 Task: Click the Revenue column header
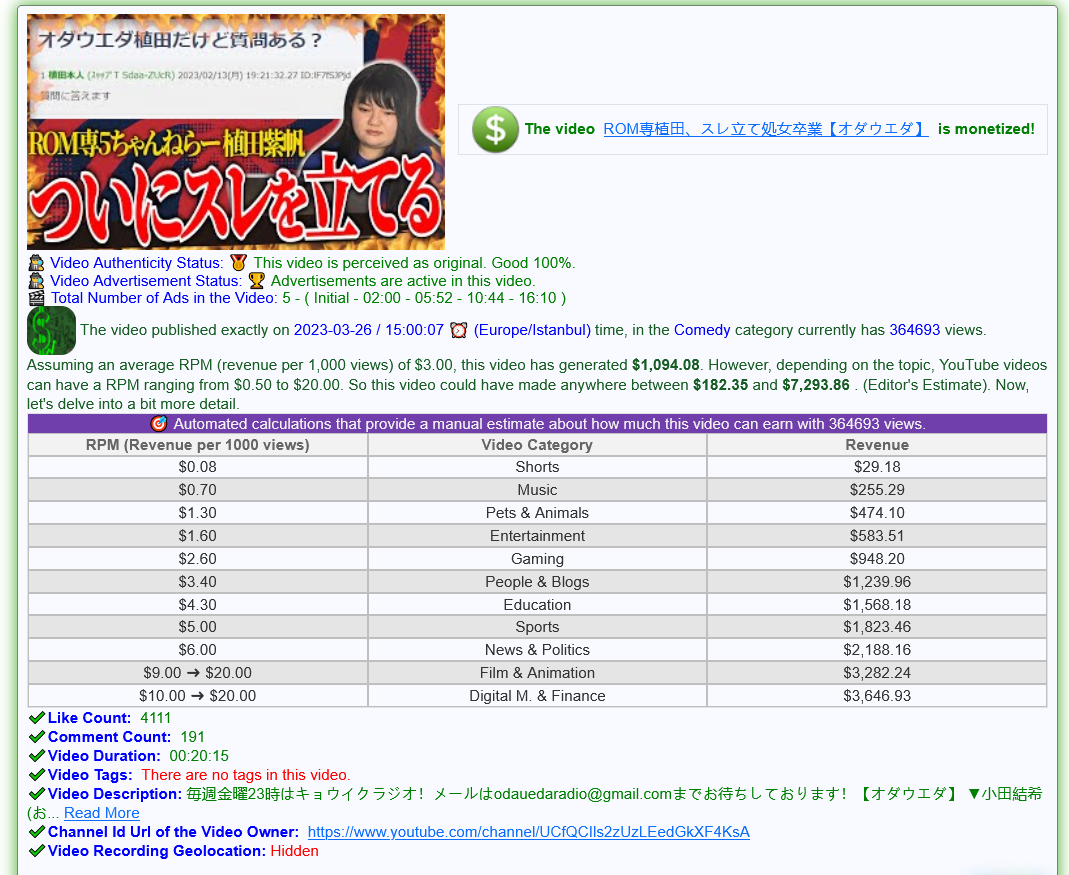877,445
